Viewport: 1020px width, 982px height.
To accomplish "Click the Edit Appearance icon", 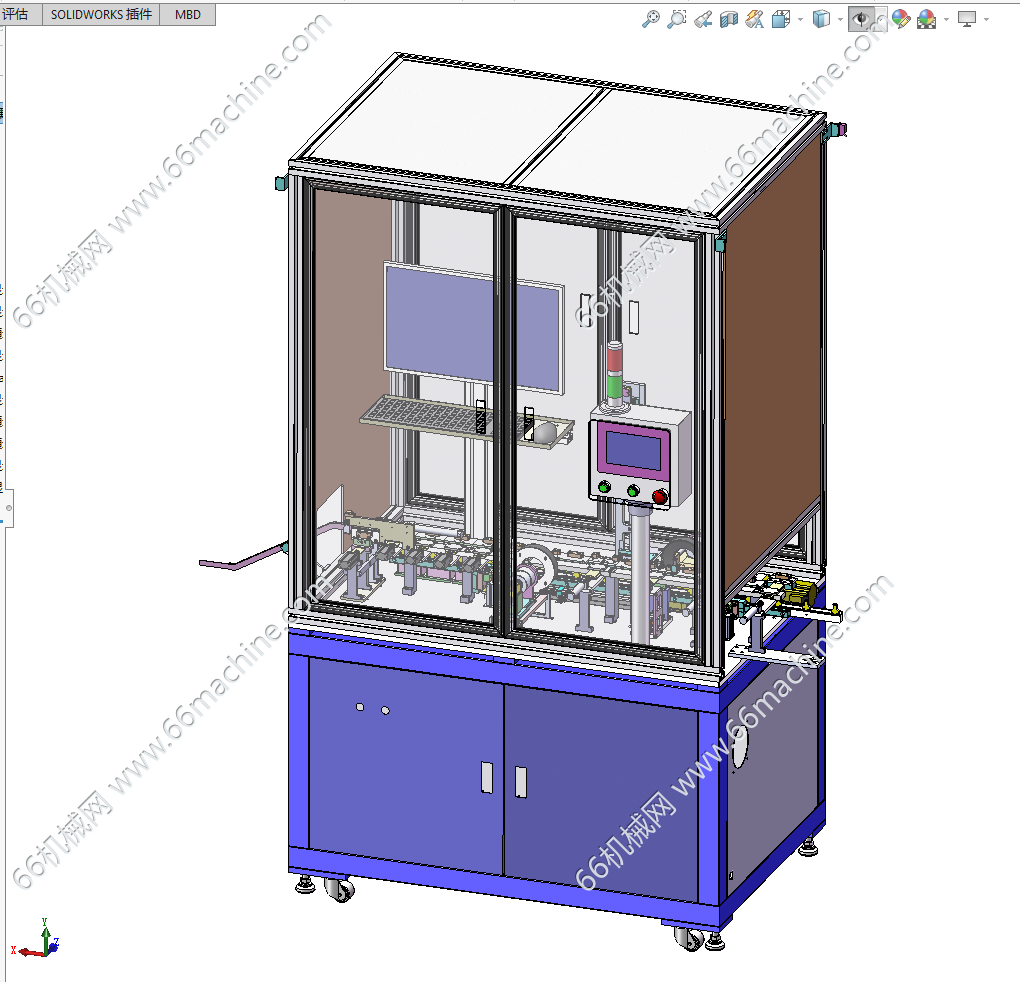I will pos(901,20).
